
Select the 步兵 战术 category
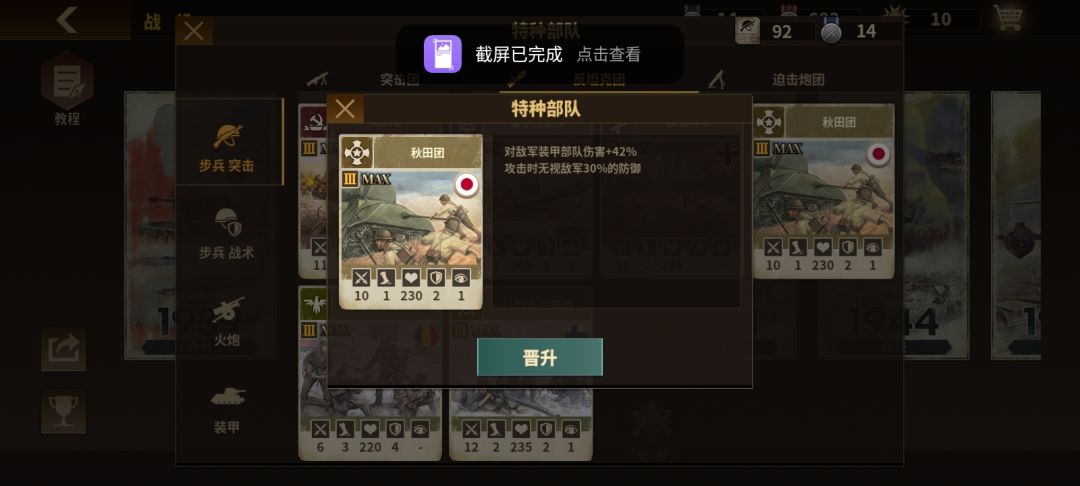[x=227, y=234]
